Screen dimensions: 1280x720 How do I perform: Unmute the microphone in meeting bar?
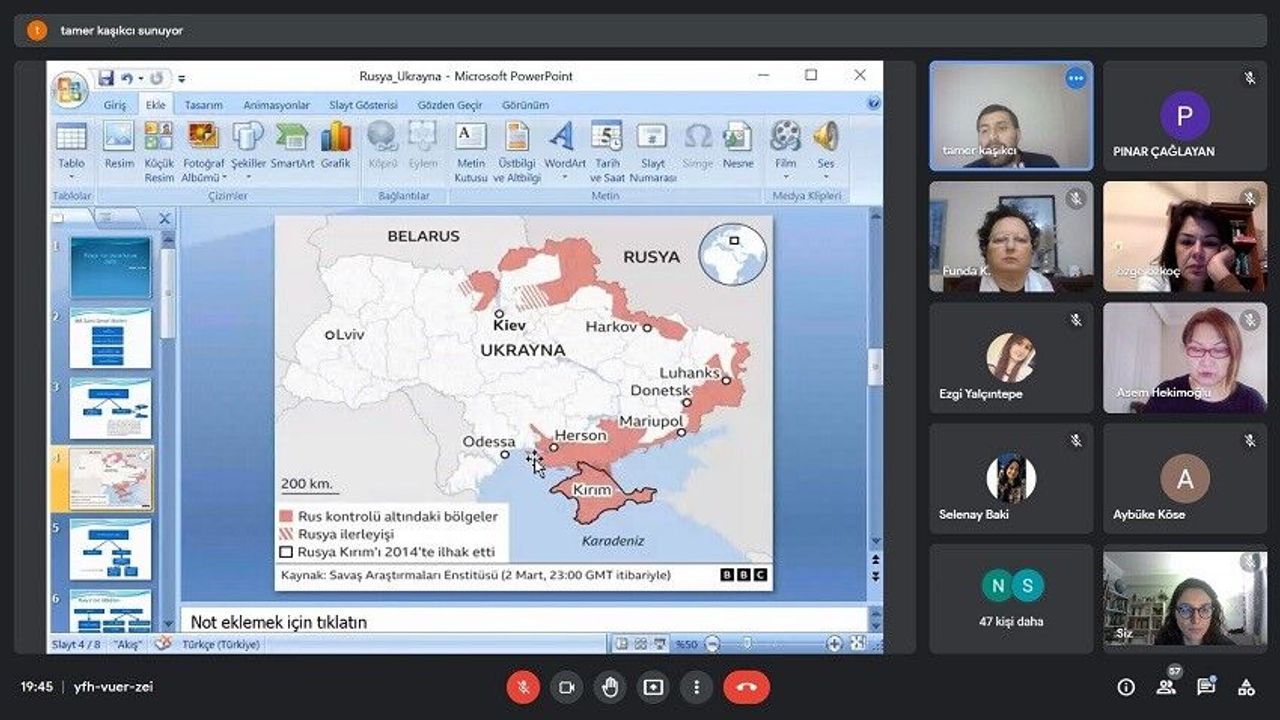pos(522,687)
